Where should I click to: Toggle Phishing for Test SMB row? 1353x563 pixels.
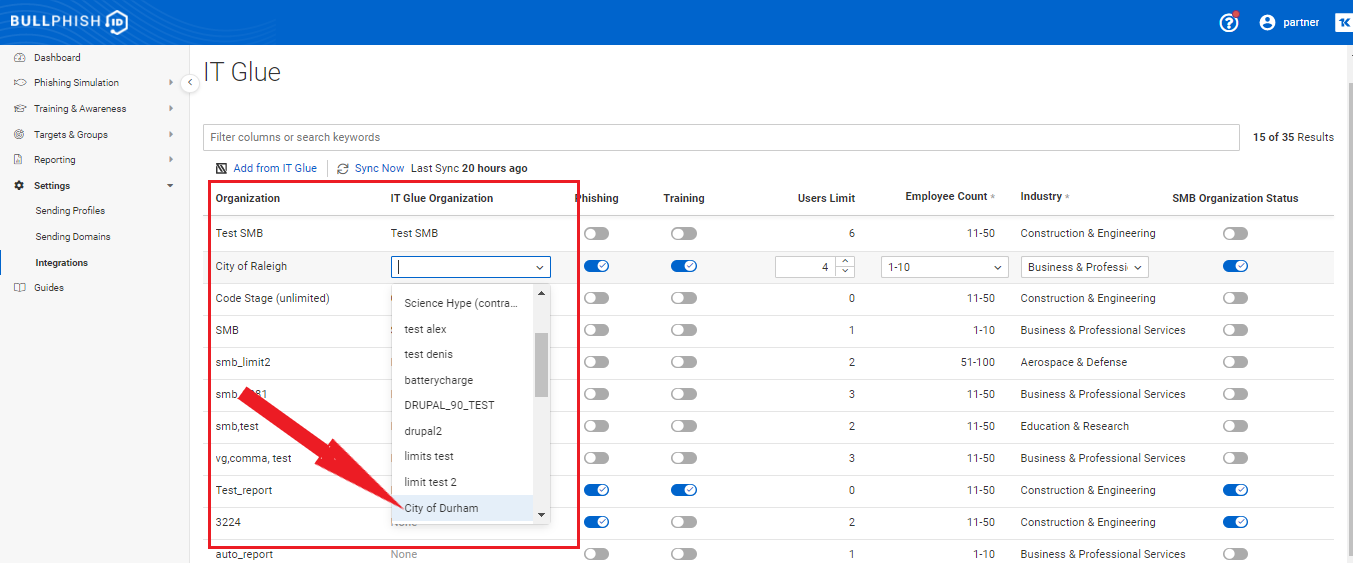(596, 234)
